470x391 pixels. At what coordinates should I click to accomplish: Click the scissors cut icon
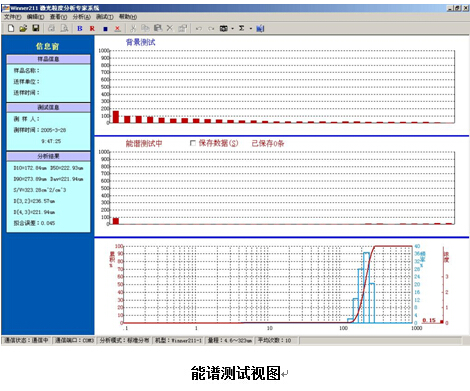133,28
